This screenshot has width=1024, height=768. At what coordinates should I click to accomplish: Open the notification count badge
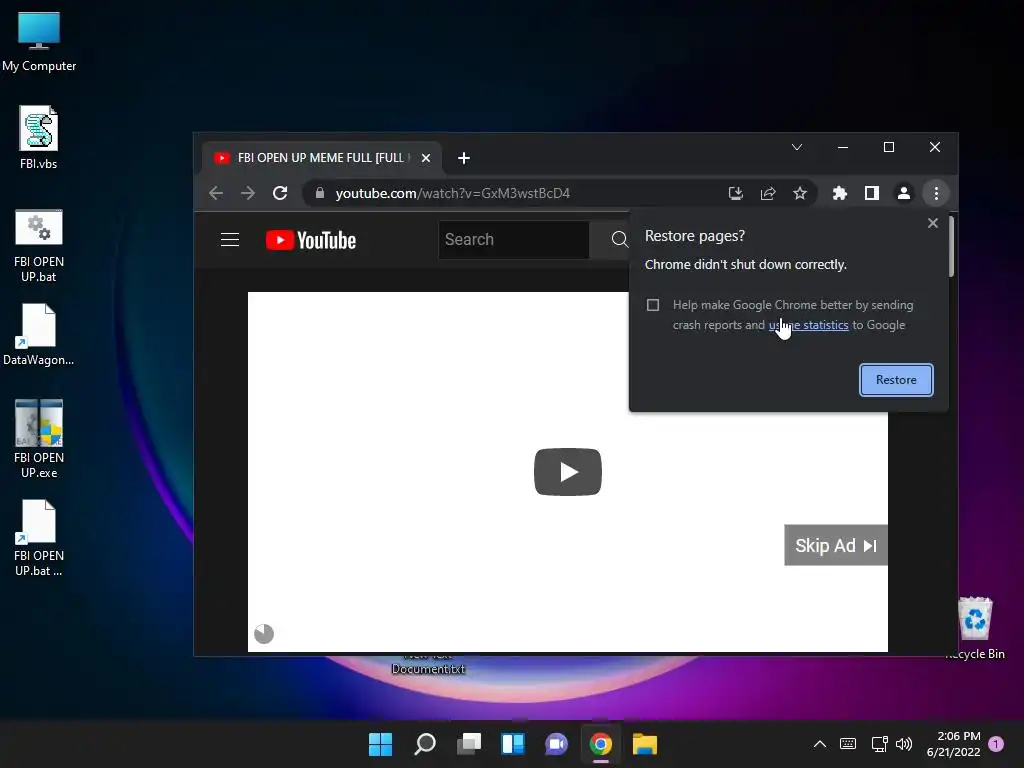pos(996,744)
